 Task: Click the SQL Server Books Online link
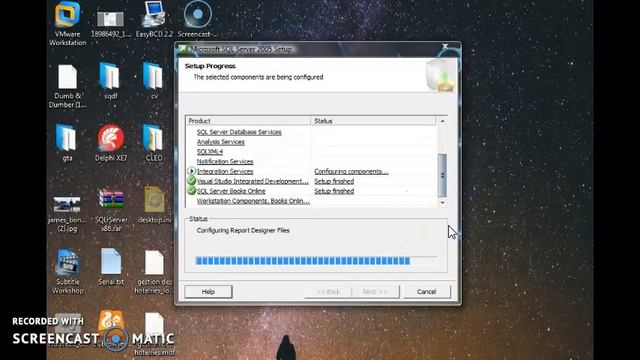(231, 191)
